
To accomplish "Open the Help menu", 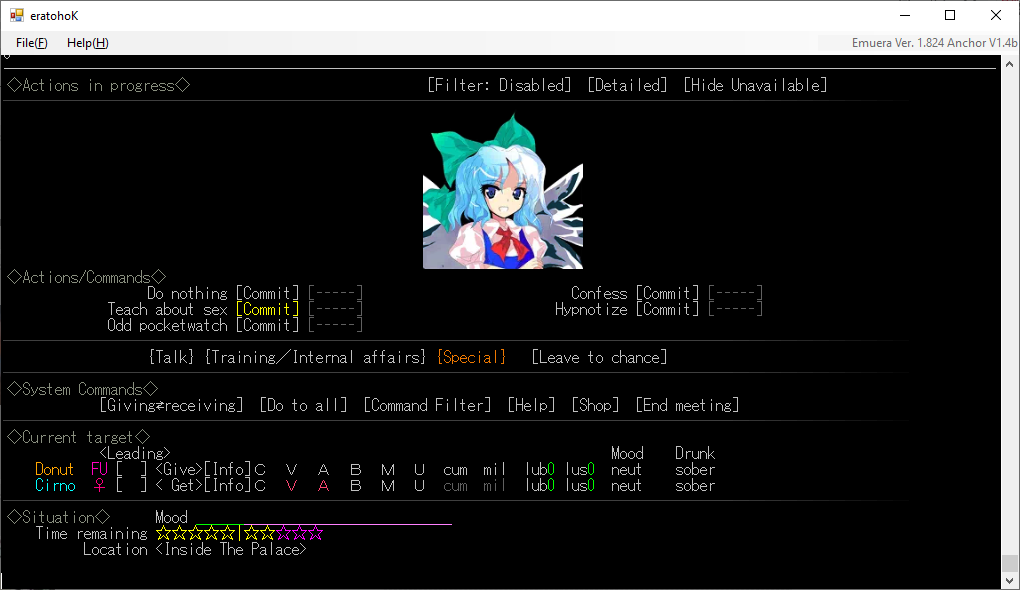I will pyautogui.click(x=87, y=43).
